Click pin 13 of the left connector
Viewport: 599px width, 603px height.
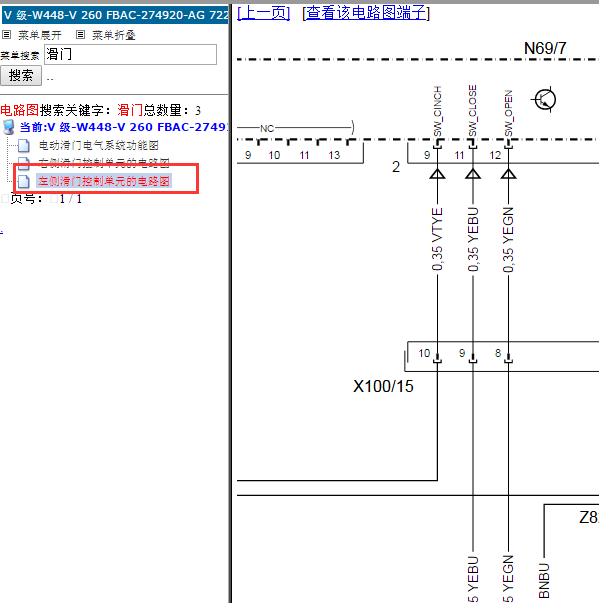334,155
